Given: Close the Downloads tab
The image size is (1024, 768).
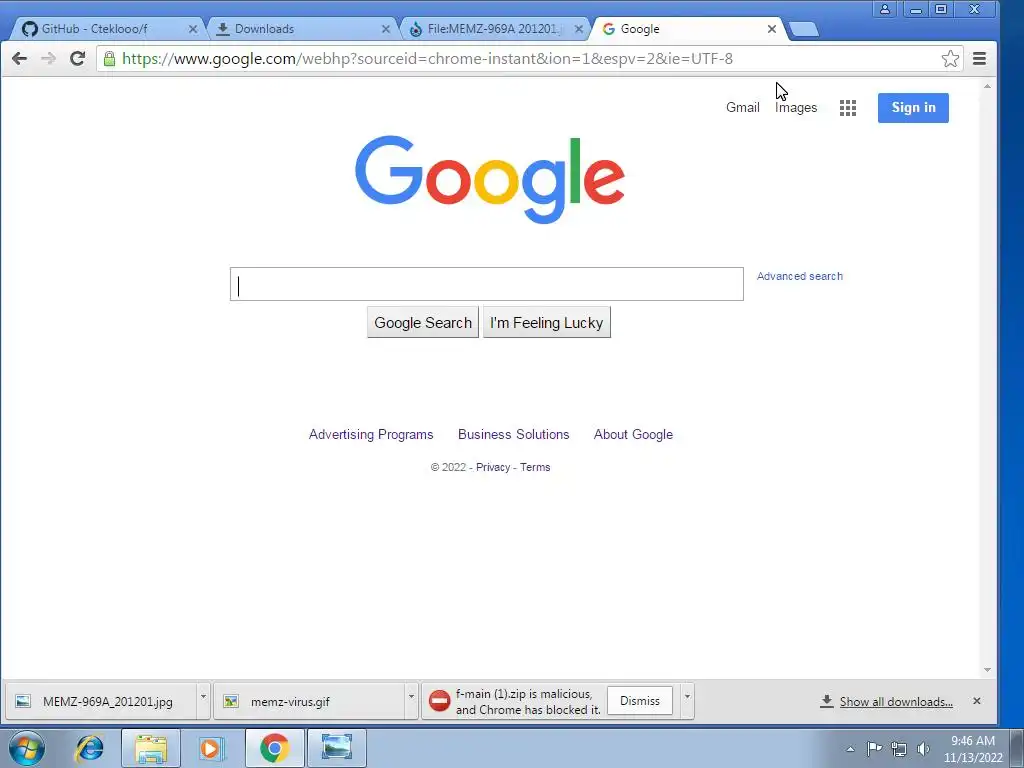Looking at the screenshot, I should click(x=386, y=29).
